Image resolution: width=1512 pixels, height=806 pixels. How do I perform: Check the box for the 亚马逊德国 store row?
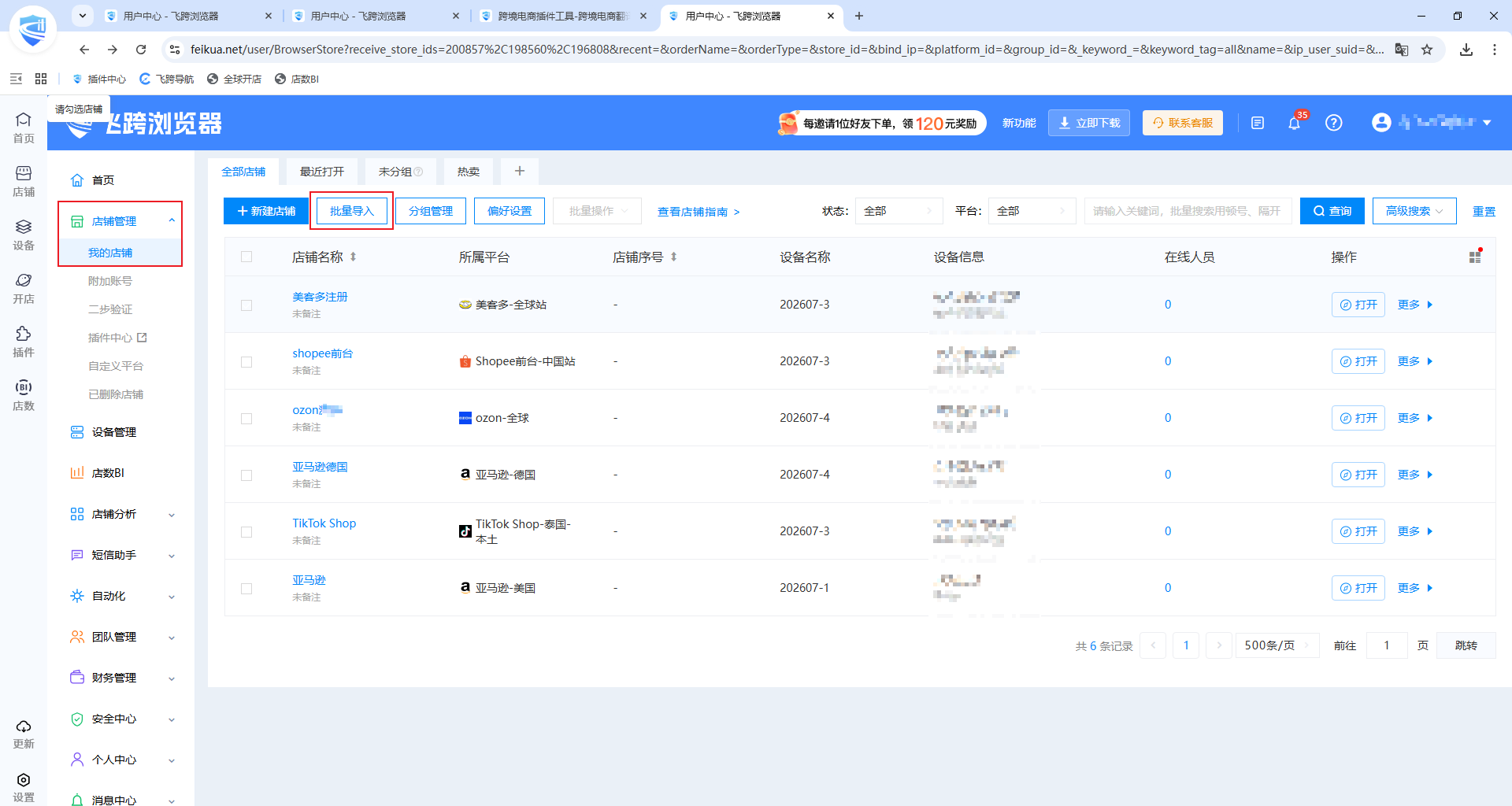246,475
